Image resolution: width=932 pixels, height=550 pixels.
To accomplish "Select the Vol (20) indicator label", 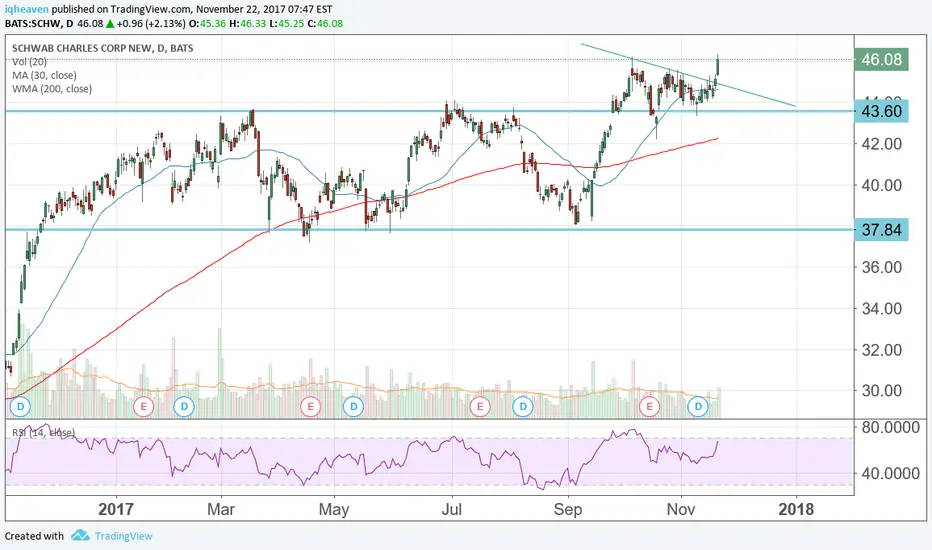I will tap(29, 62).
